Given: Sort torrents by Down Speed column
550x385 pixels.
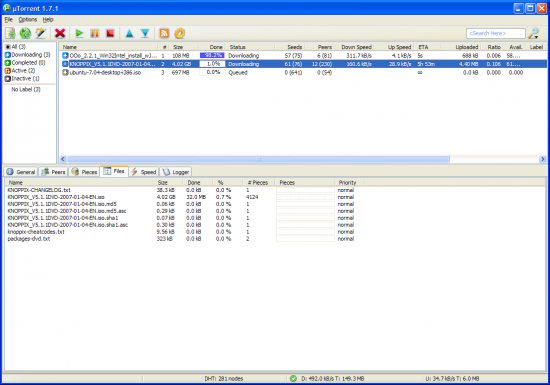Looking at the screenshot, I should [354, 47].
